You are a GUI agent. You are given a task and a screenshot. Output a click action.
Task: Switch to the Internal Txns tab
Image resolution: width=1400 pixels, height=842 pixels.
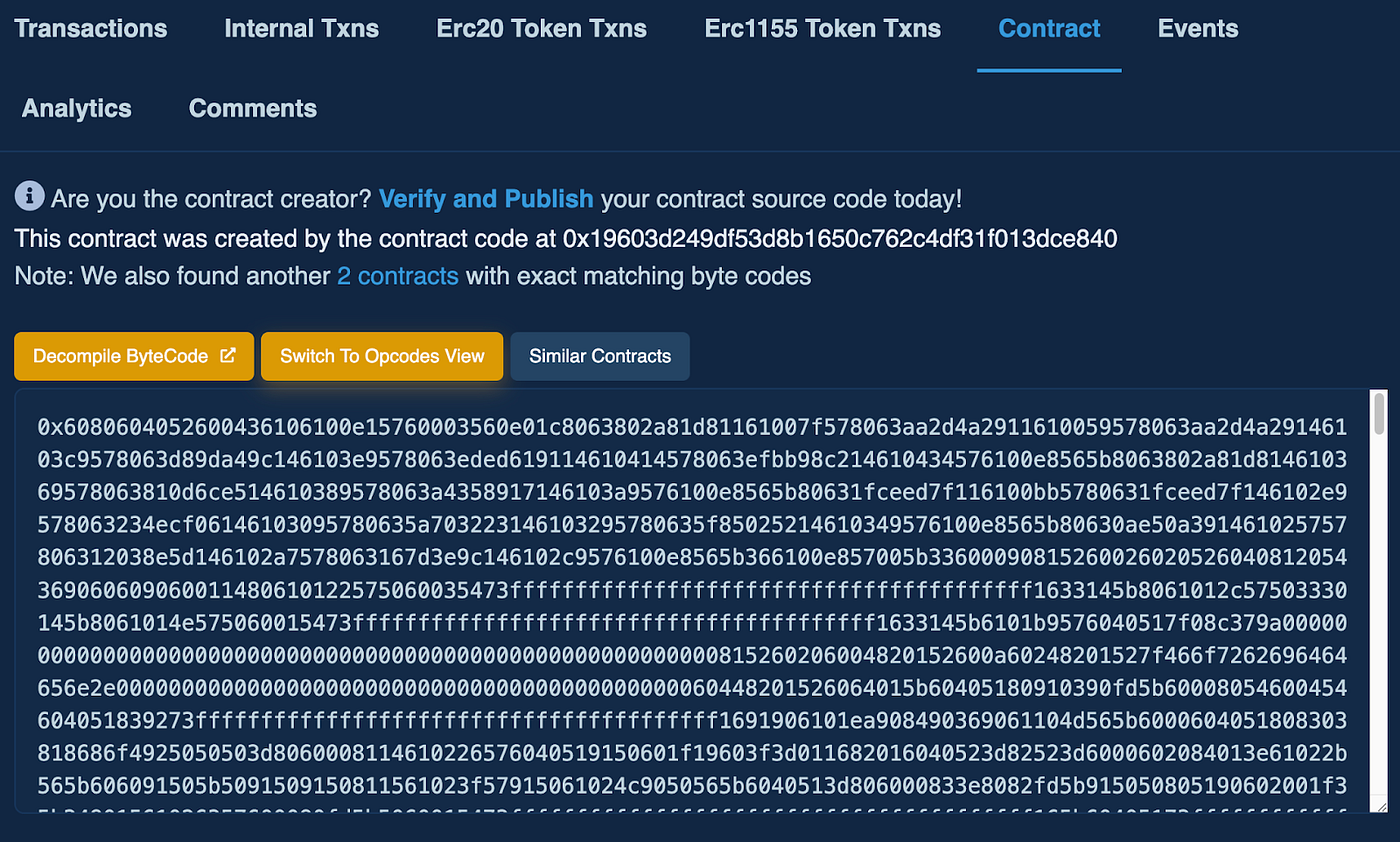[302, 28]
